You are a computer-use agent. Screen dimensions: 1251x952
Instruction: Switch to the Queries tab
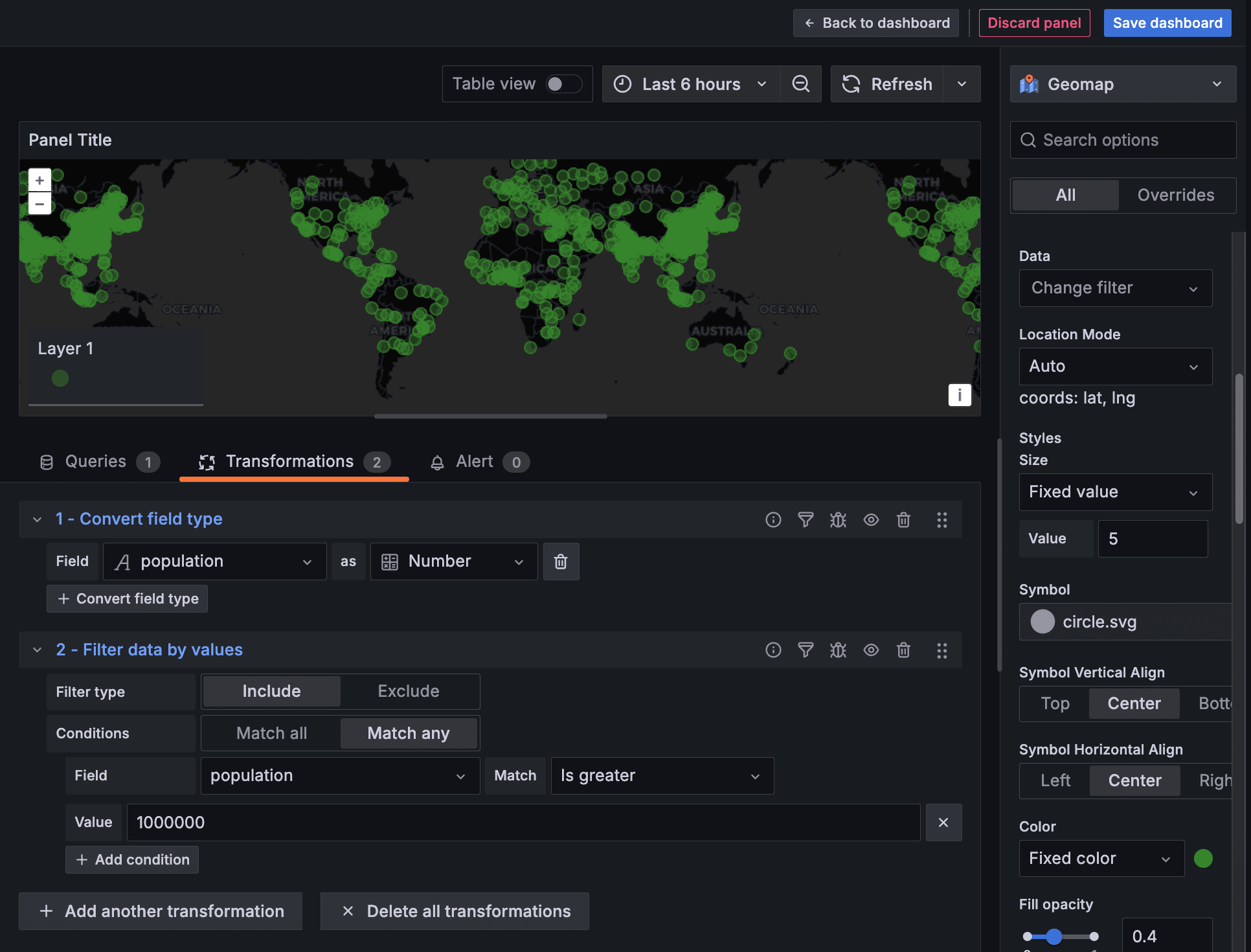[x=97, y=461]
